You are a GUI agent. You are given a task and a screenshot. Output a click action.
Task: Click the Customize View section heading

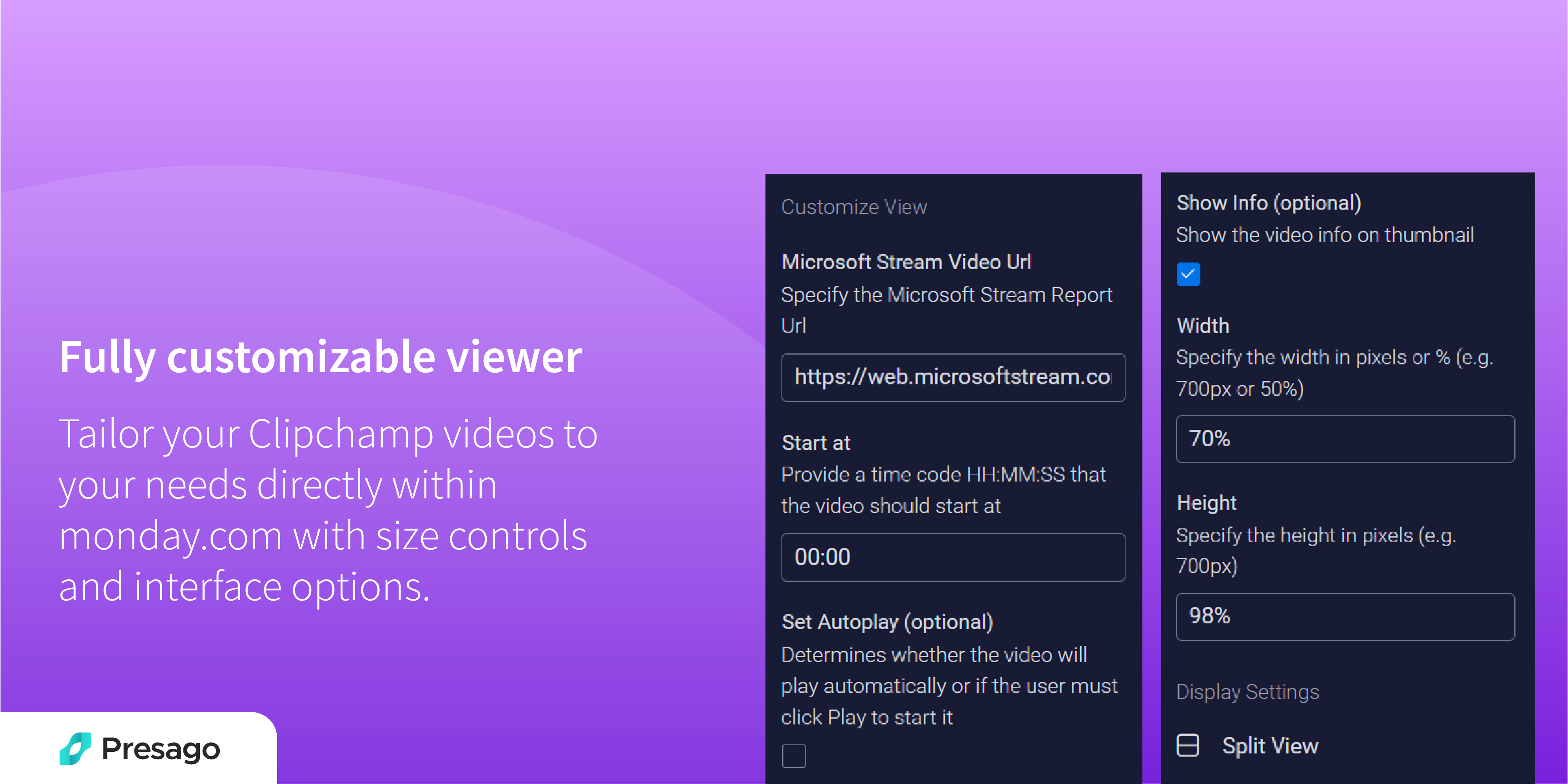(x=854, y=207)
